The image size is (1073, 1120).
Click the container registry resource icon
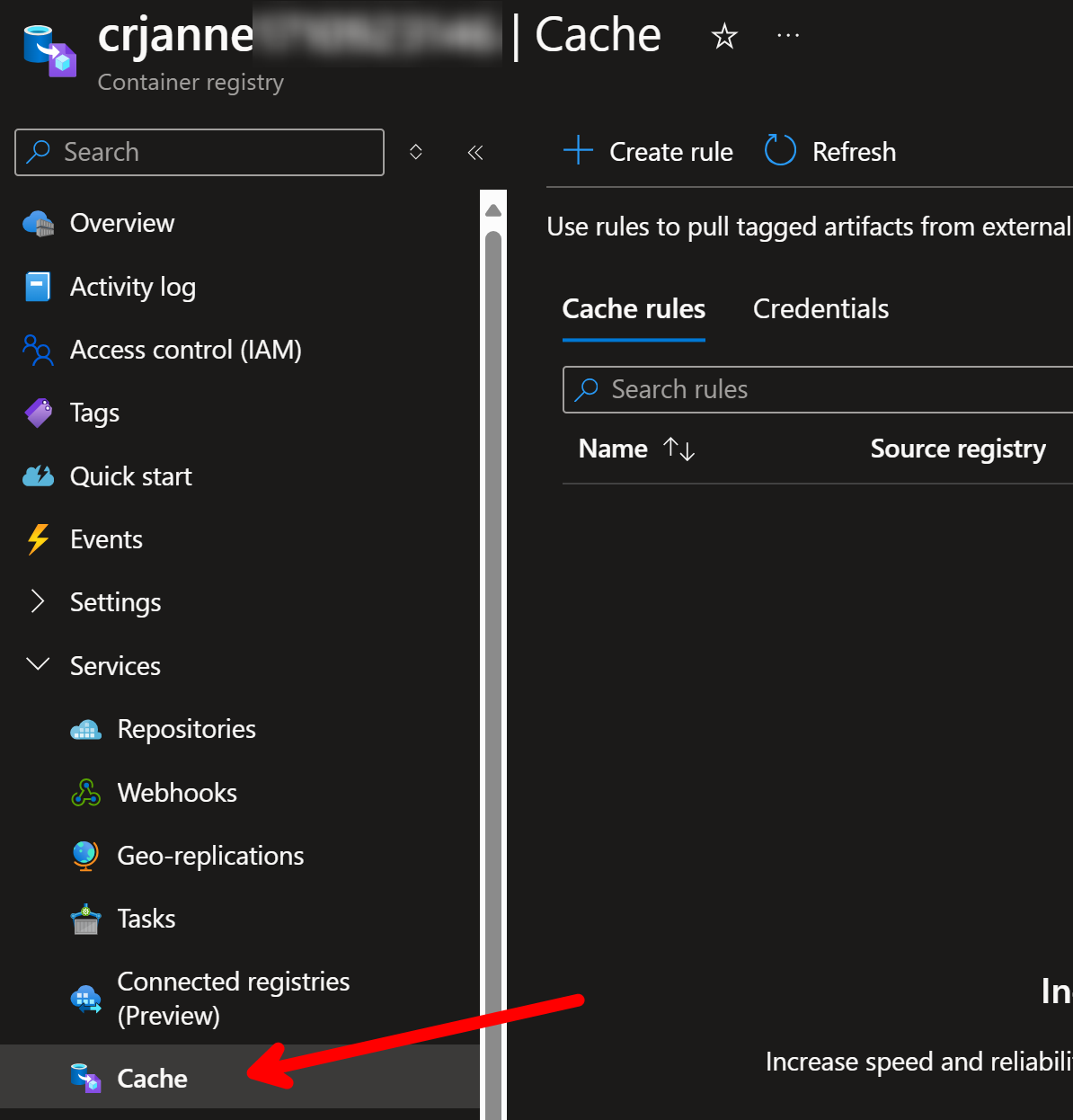[49, 50]
